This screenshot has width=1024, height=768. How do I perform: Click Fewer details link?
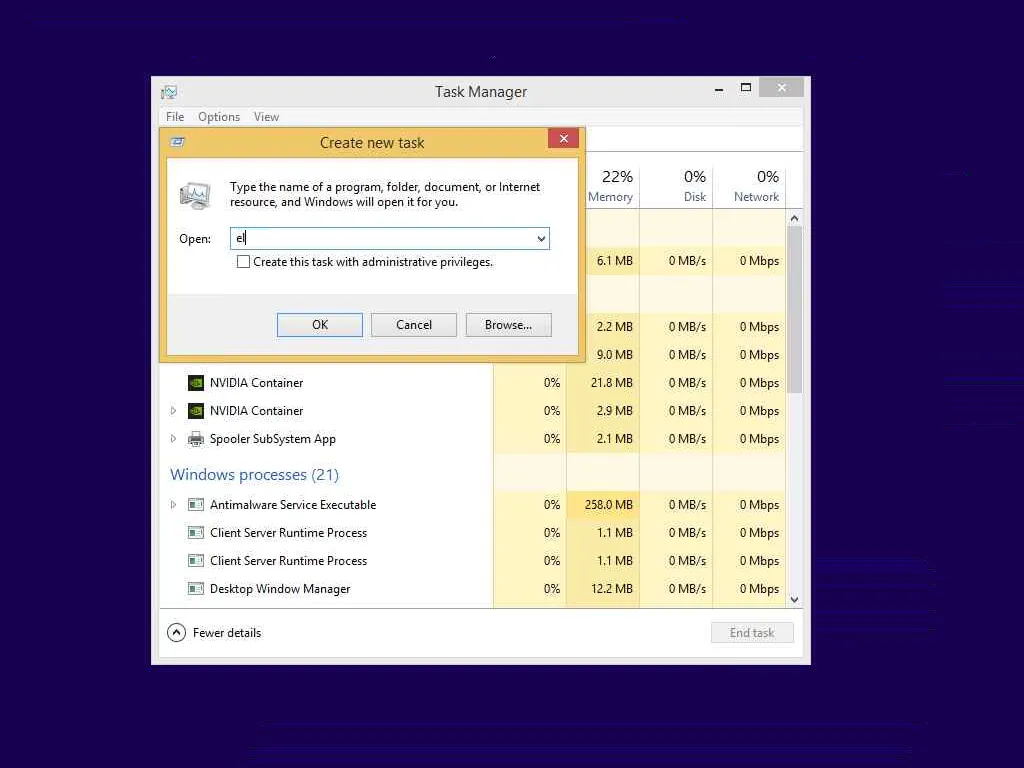coord(227,633)
